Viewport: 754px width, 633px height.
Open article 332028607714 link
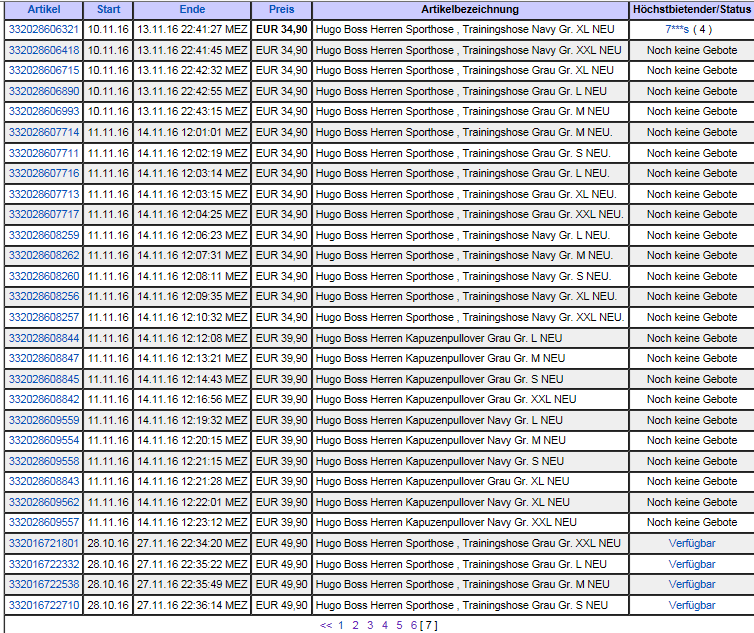click(x=44, y=132)
